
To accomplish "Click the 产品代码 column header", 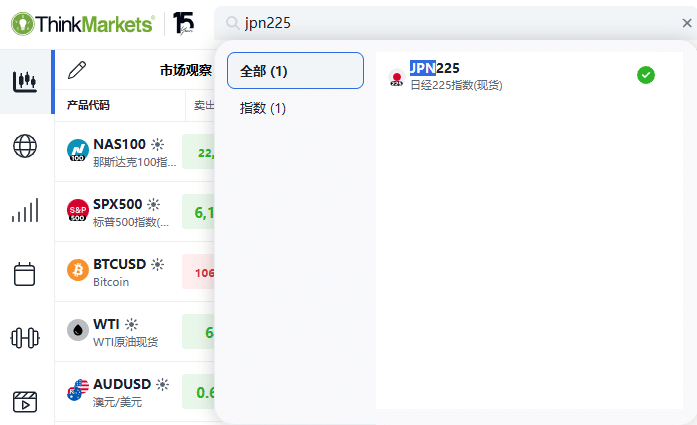I will (x=88, y=105).
